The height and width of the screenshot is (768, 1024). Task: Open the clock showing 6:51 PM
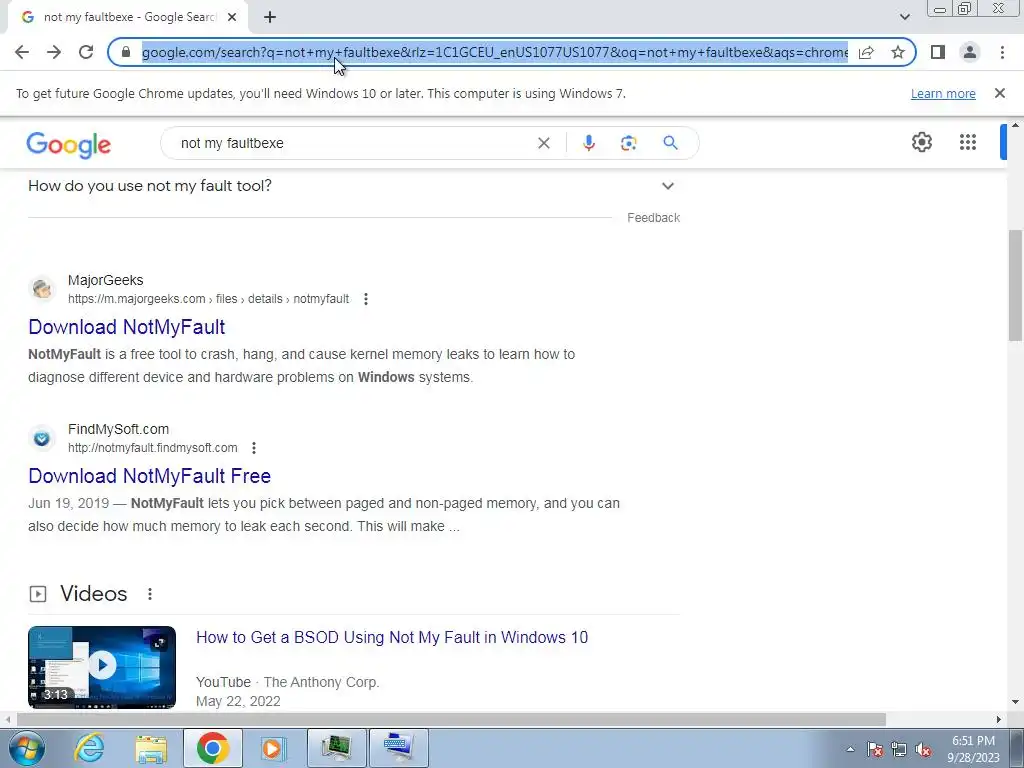point(973,749)
